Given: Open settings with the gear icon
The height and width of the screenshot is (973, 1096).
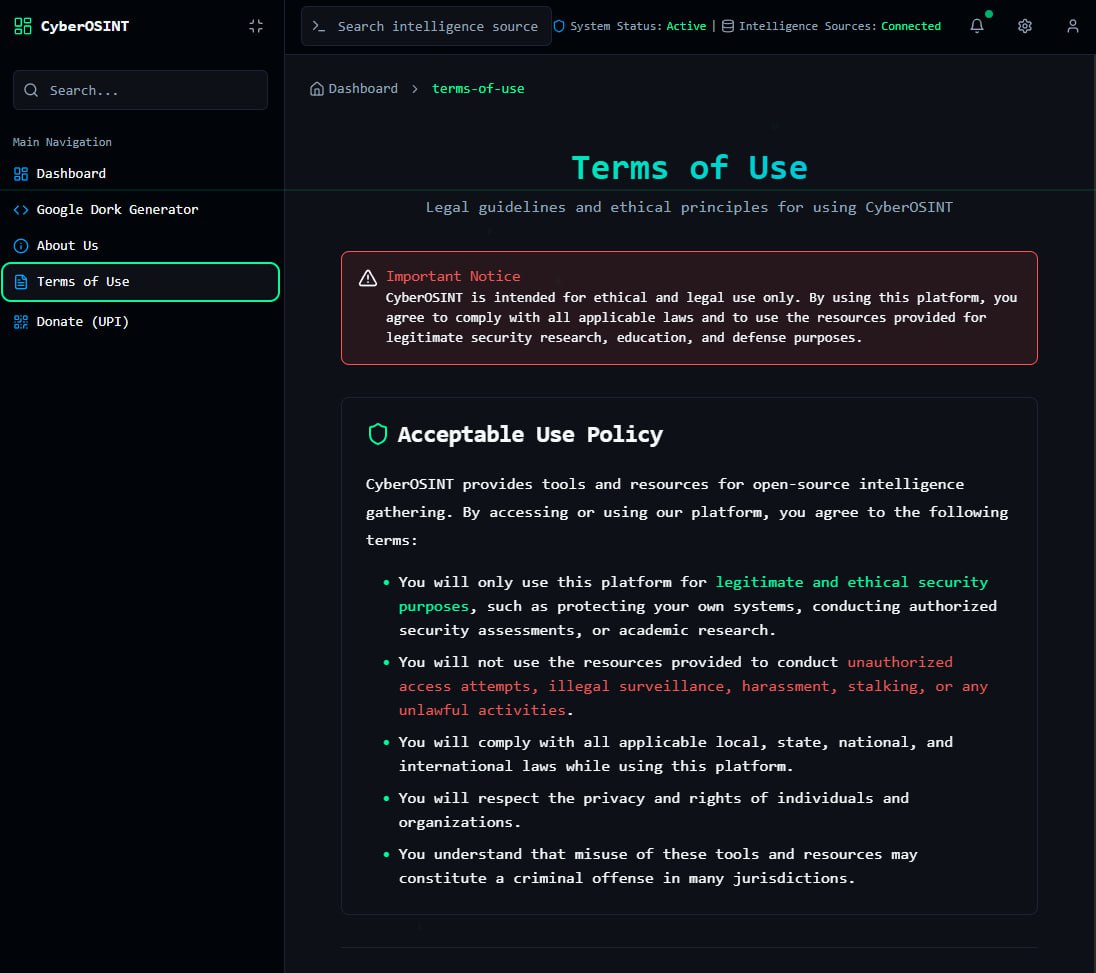Looking at the screenshot, I should 1025,26.
